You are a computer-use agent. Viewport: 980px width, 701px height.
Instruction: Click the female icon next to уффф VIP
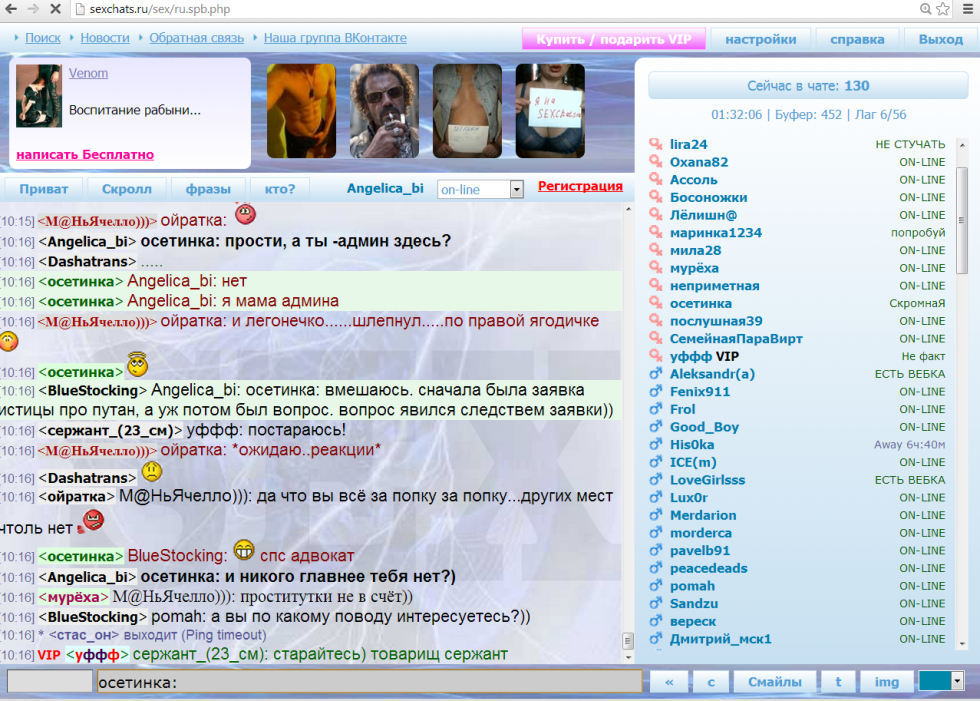pos(656,356)
